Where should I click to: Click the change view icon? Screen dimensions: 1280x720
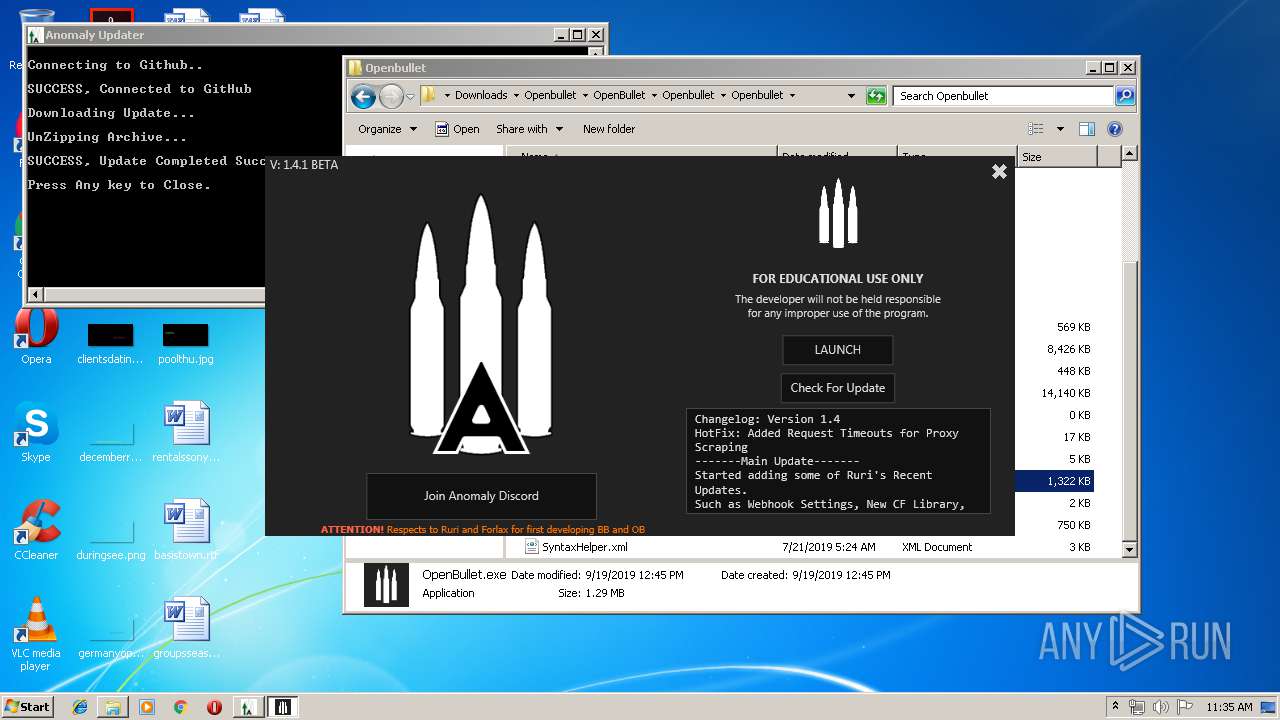(1036, 129)
